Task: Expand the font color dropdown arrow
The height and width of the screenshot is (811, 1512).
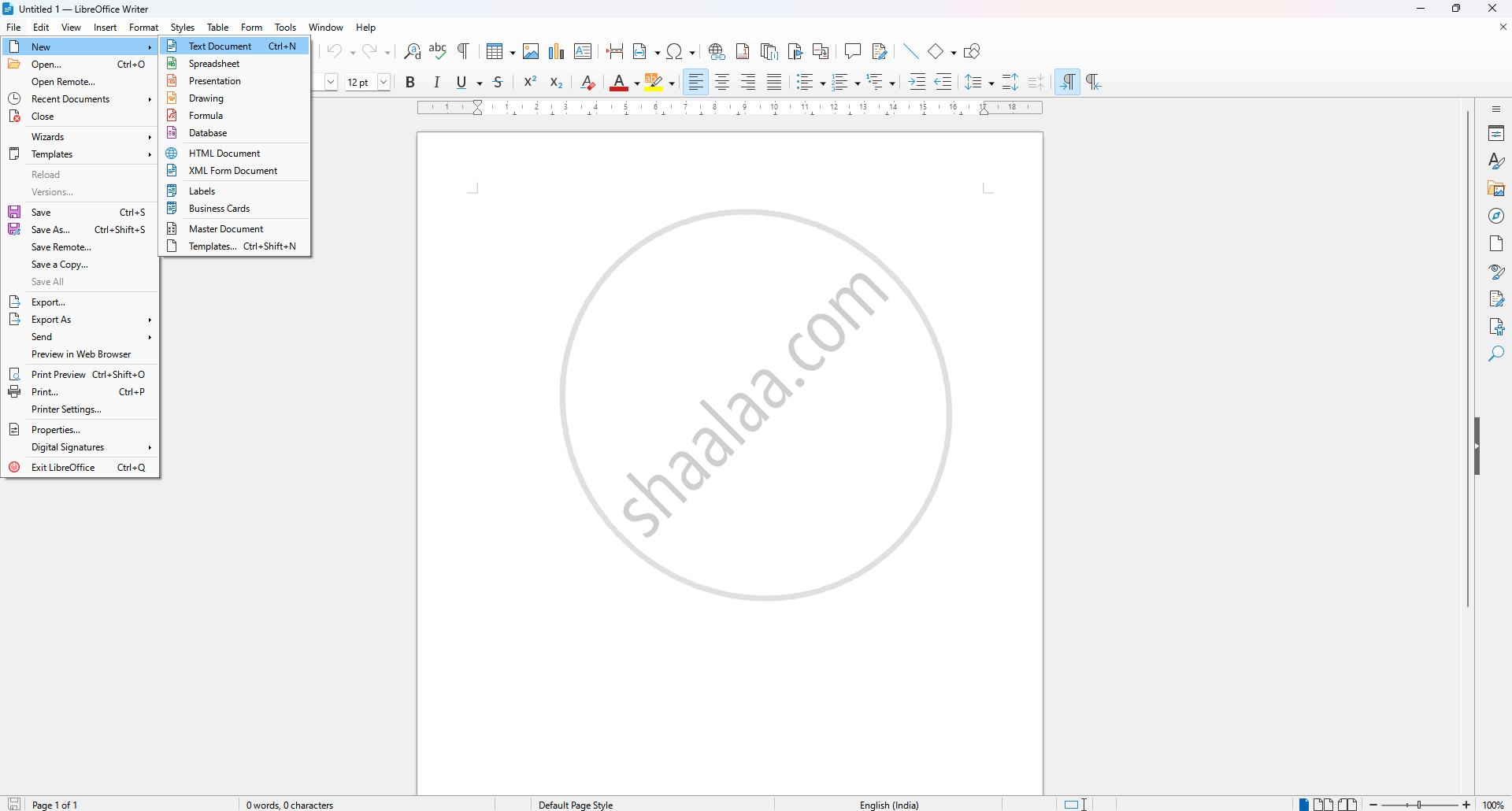Action: [636, 83]
